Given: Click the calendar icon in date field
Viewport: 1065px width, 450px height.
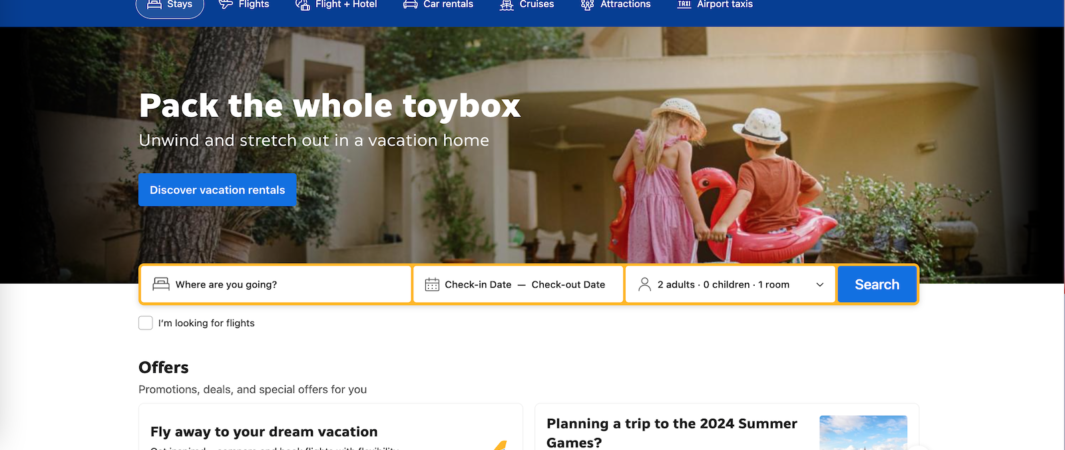Looking at the screenshot, I should pyautogui.click(x=432, y=284).
